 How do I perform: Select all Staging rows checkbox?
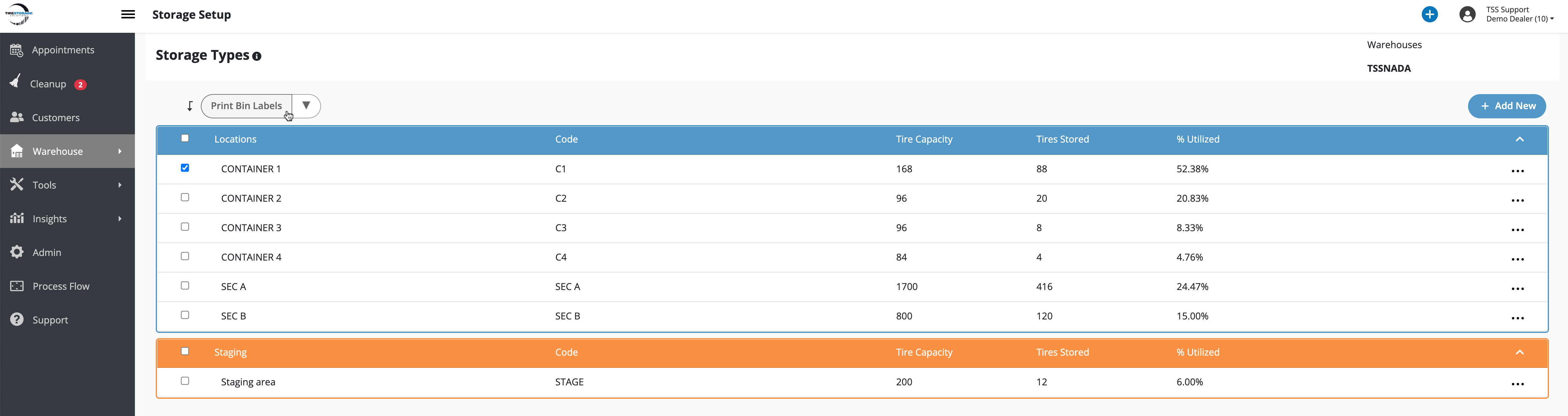tap(185, 352)
